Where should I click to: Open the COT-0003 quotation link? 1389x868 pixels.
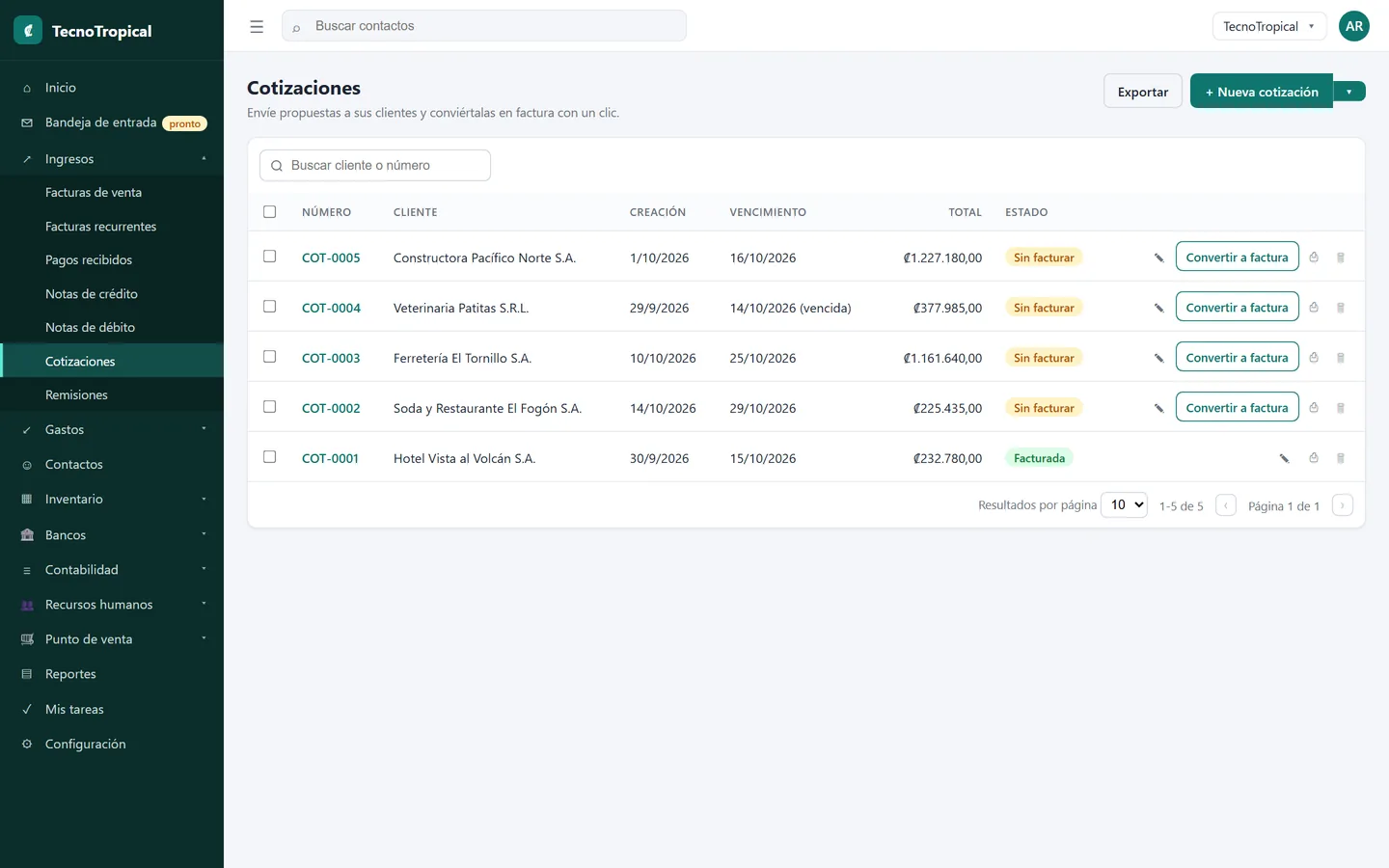(x=331, y=358)
